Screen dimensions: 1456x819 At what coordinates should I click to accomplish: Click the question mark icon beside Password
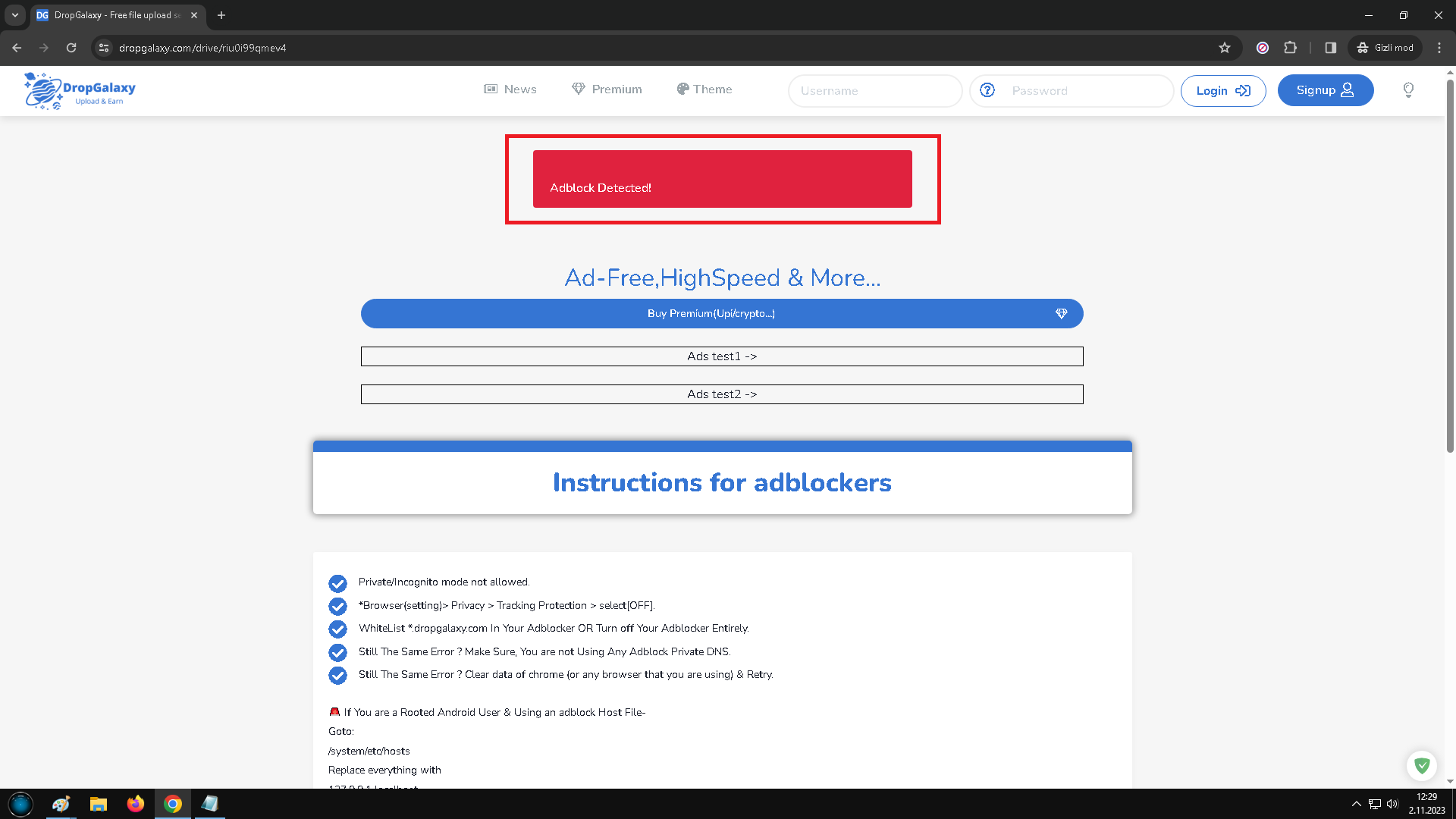[x=987, y=89]
